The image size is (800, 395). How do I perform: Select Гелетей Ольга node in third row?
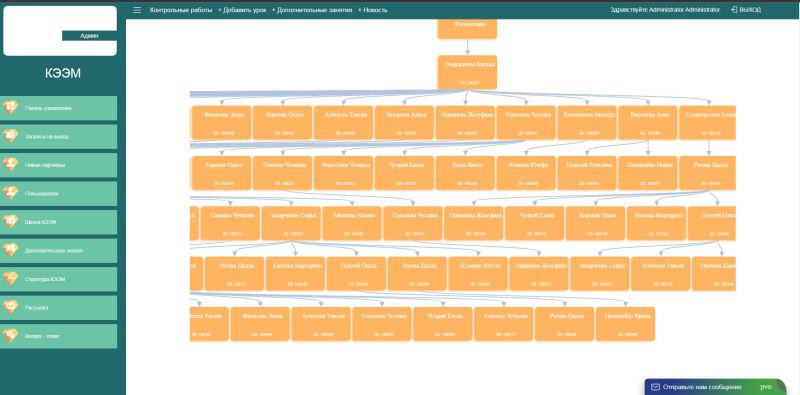(x=712, y=223)
